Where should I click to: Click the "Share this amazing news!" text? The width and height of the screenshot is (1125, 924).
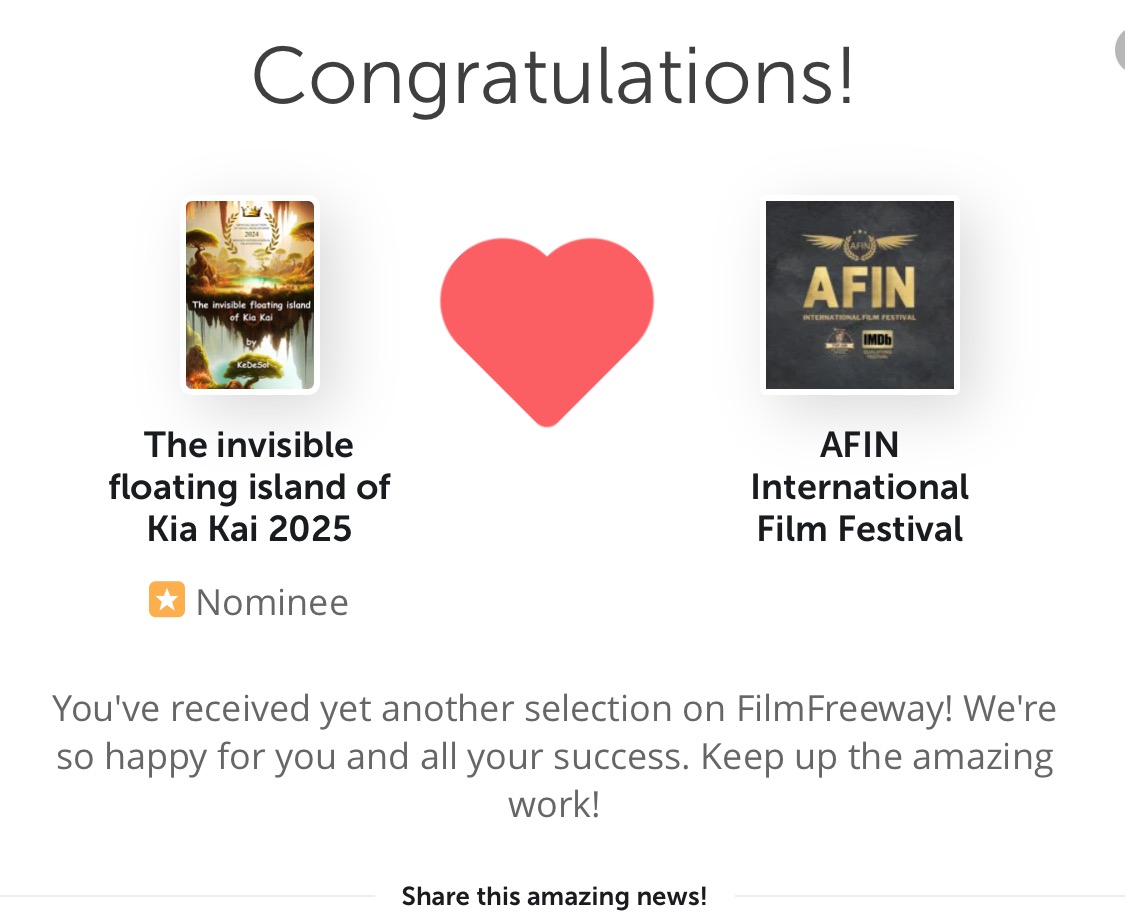[554, 896]
